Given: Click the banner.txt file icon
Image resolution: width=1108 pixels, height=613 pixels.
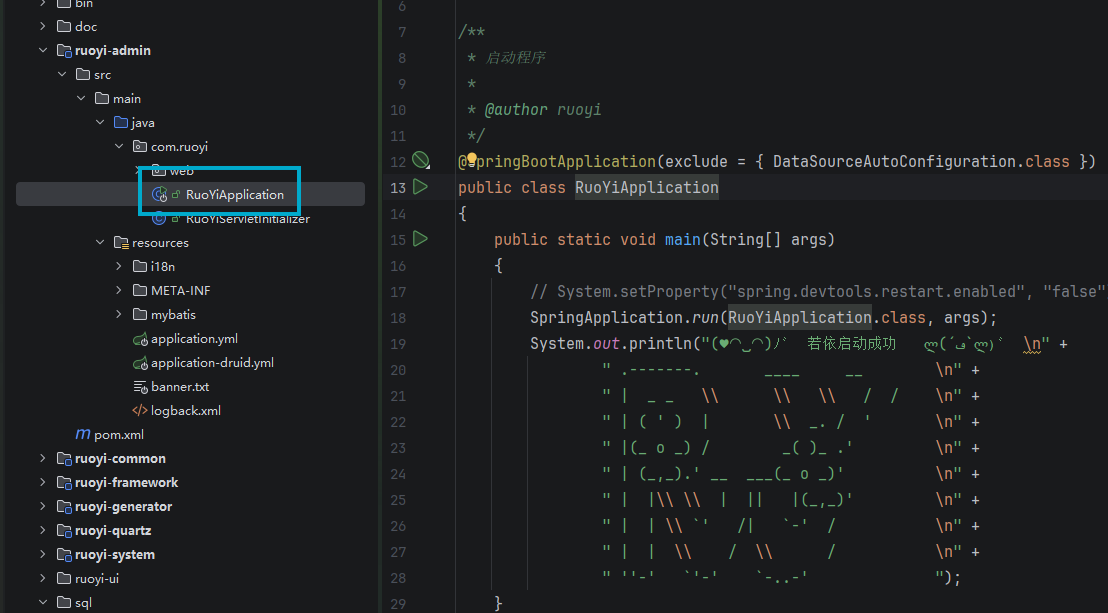Looking at the screenshot, I should tap(140, 387).
